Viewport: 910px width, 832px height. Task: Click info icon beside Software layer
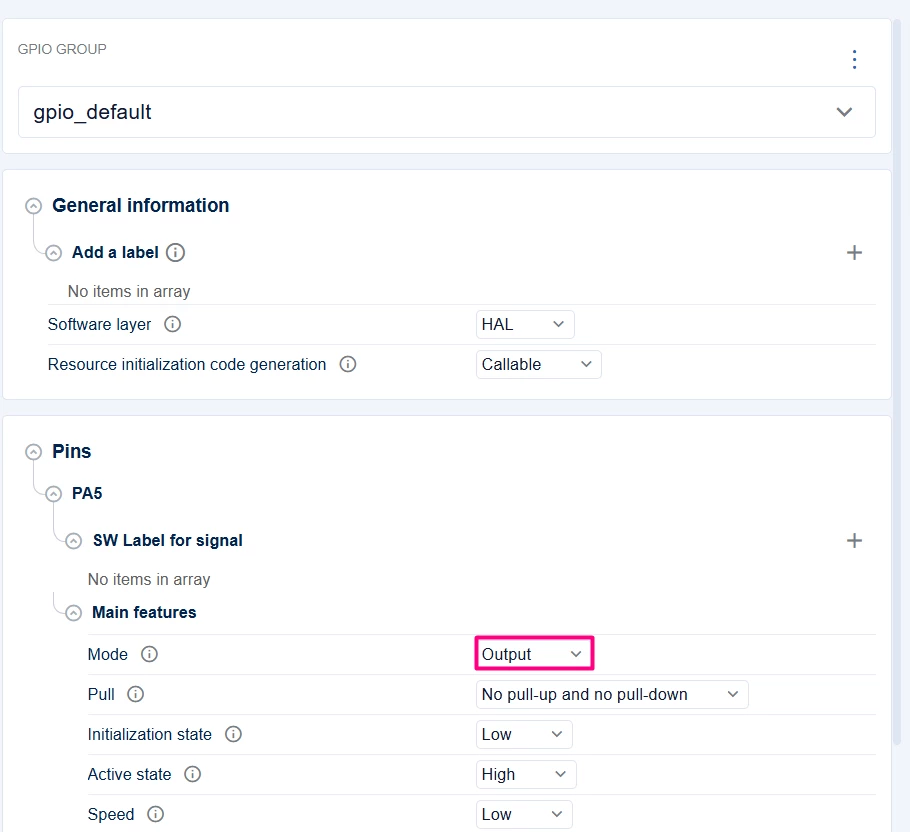tap(172, 324)
